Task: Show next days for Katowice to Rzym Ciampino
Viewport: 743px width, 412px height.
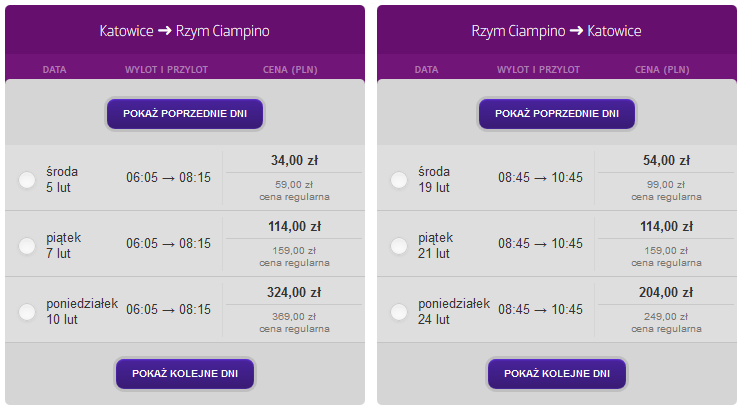Action: (x=185, y=374)
